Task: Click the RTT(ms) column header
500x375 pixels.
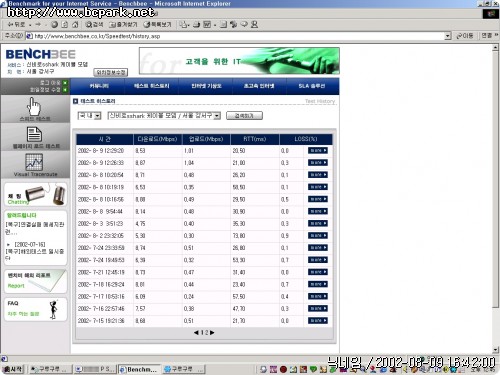Action: coord(254,139)
